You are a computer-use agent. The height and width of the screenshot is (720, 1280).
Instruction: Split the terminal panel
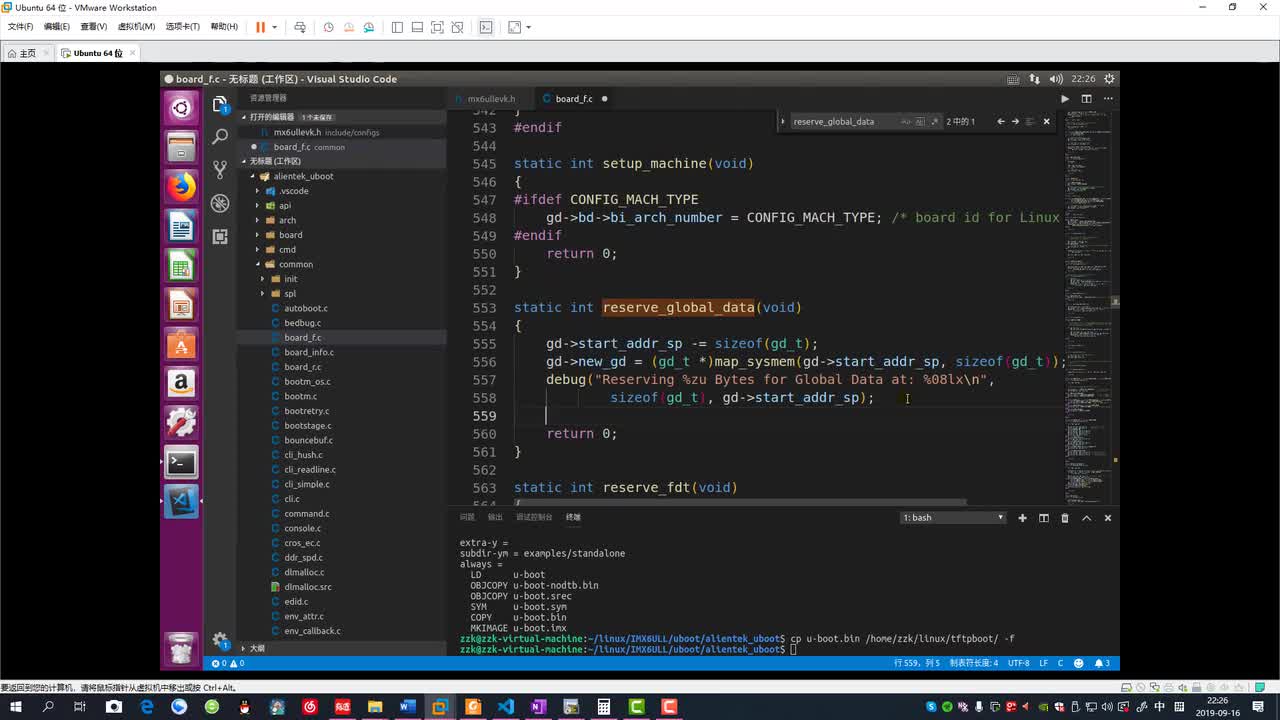click(x=1043, y=518)
